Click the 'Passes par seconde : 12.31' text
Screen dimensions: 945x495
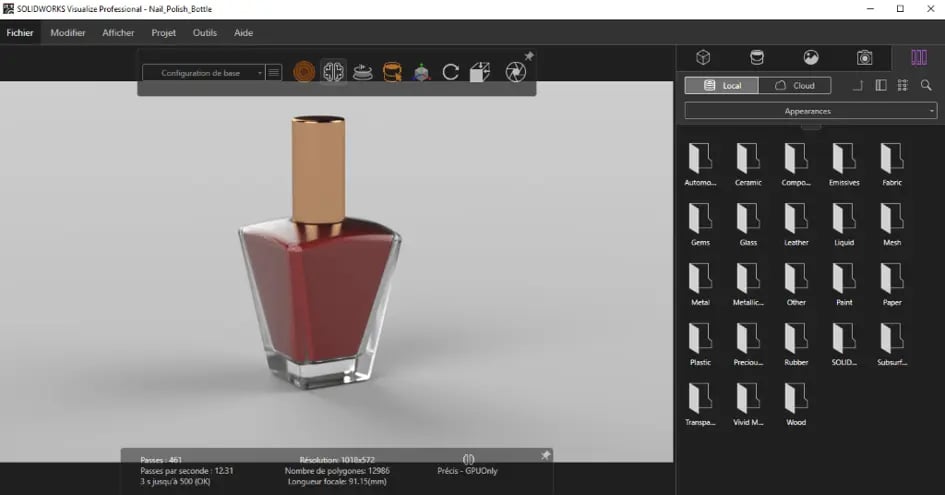[x=186, y=470]
